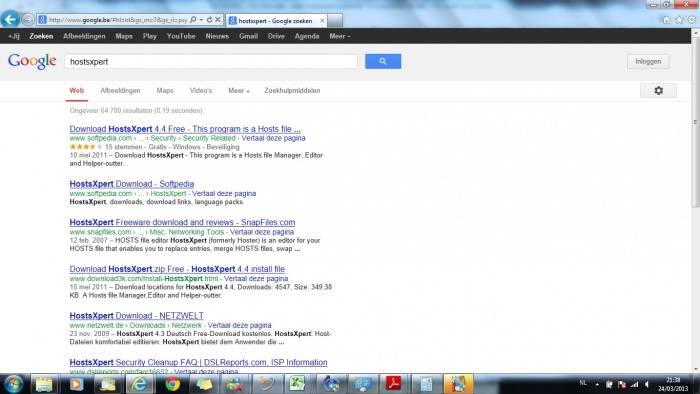Click the Inloggen button
700x394 pixels.
tap(648, 61)
